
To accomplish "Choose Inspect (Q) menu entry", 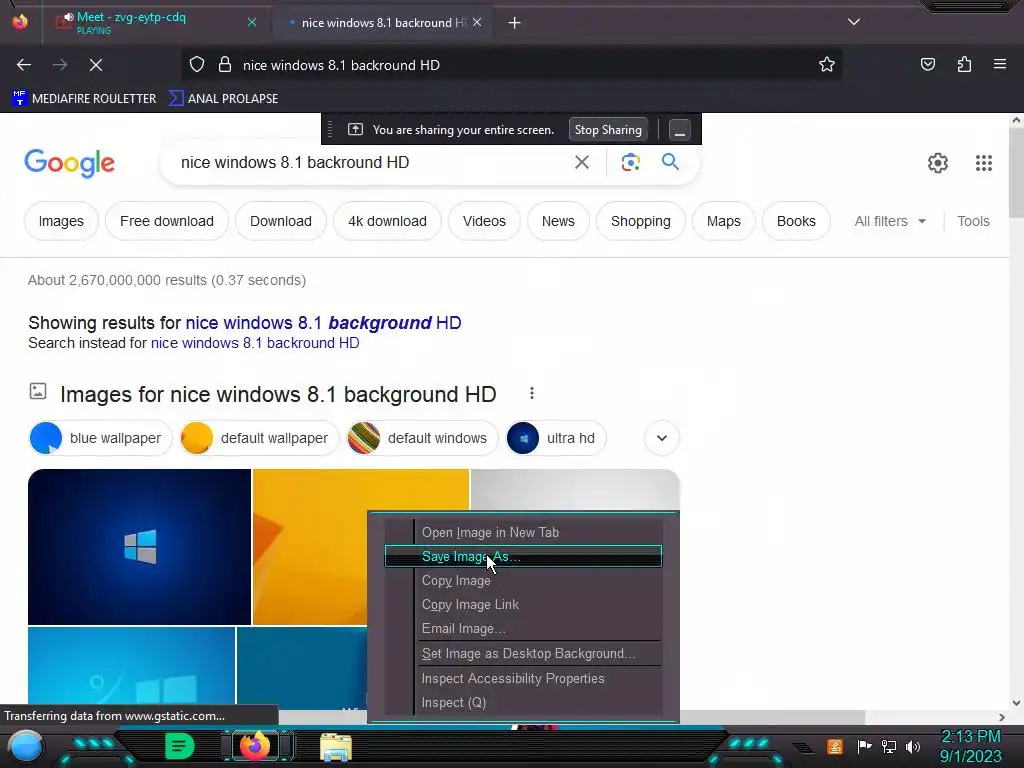I will click(x=523, y=703).
